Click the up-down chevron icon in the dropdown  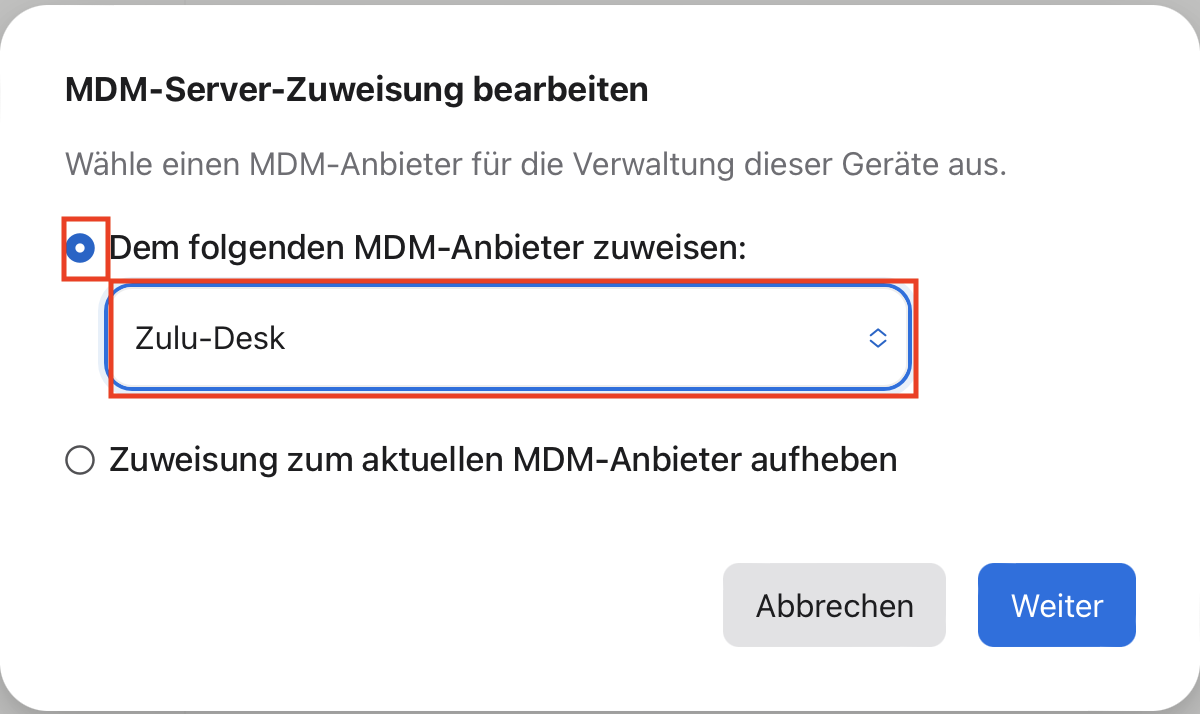tap(877, 338)
